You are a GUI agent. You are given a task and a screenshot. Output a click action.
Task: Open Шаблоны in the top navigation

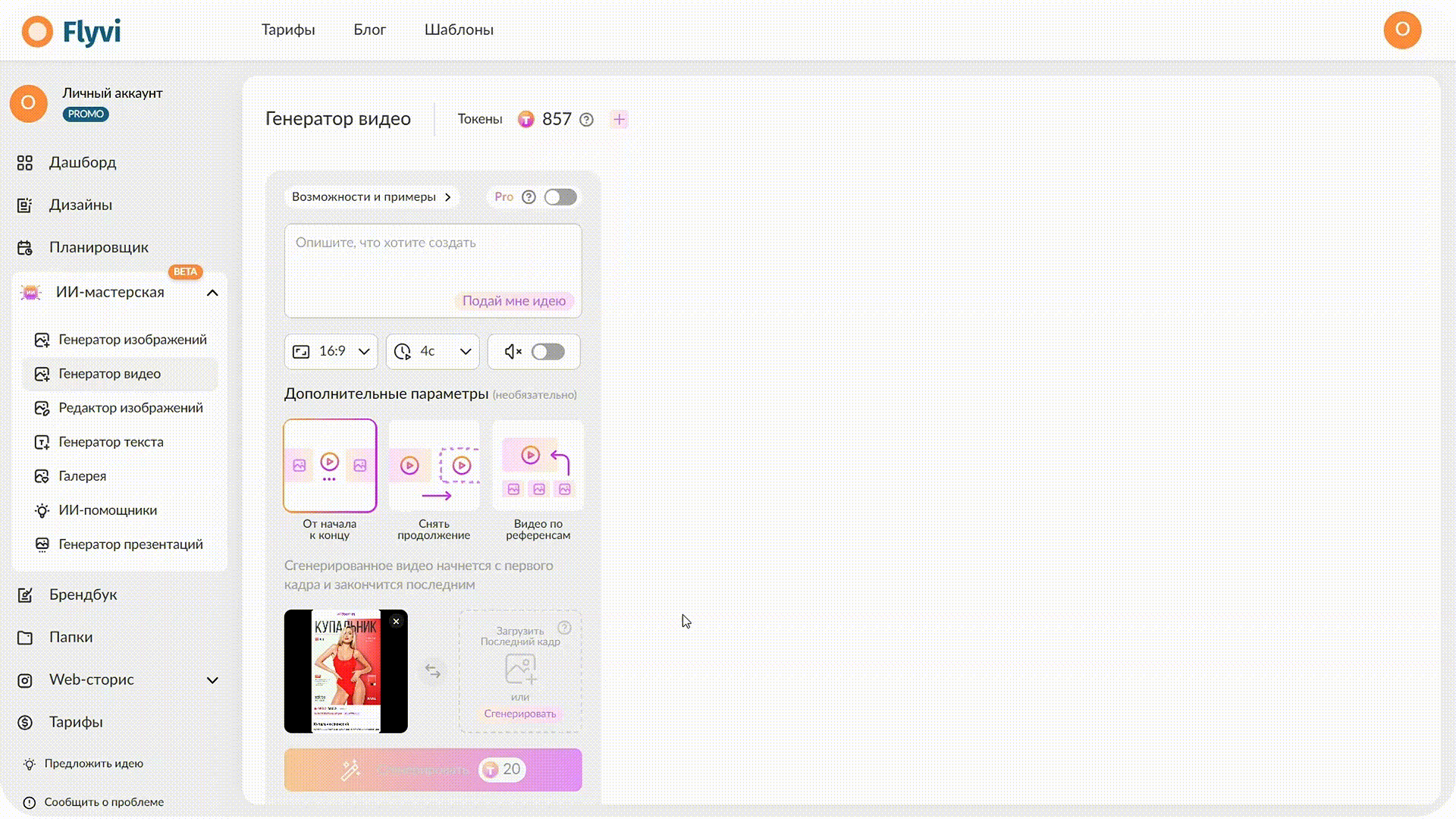[x=459, y=30]
